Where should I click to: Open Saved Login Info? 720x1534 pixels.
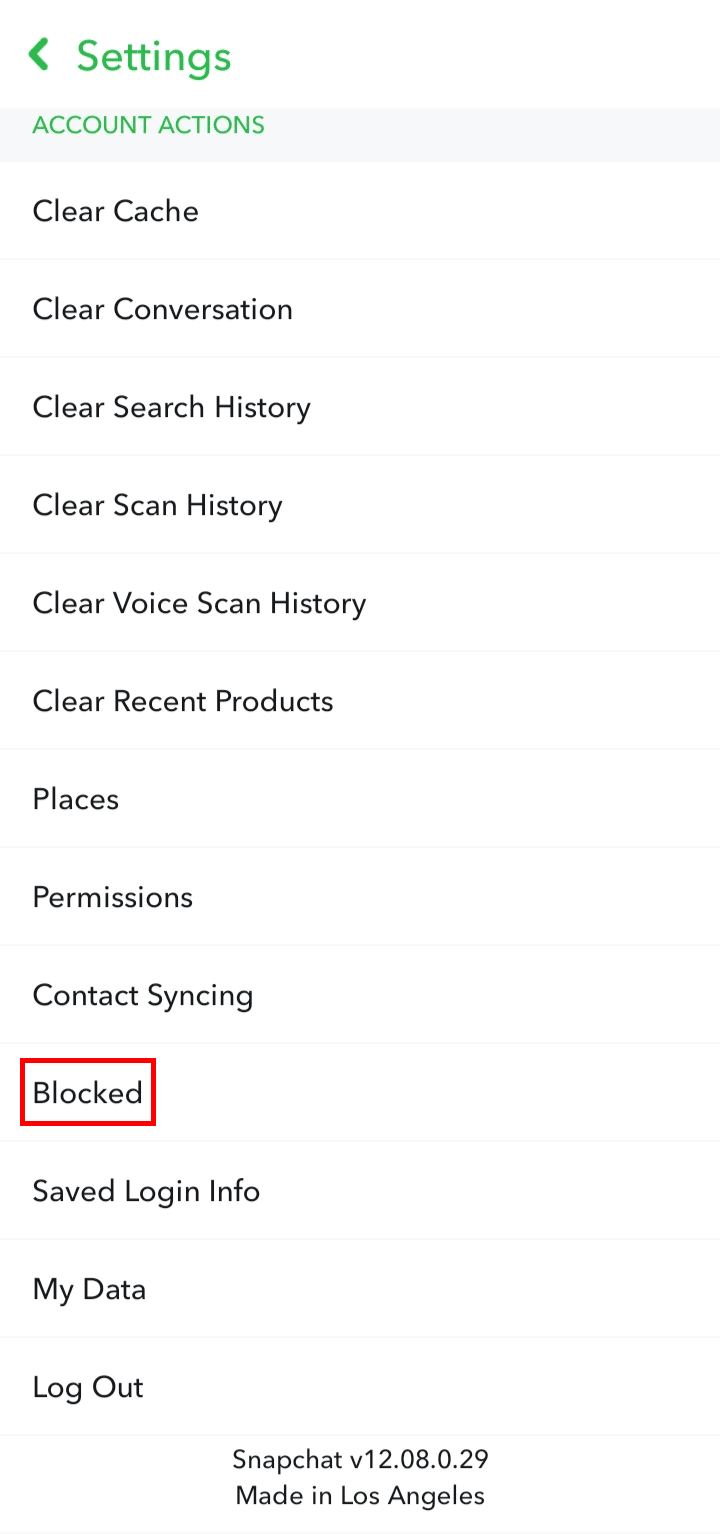[146, 1191]
